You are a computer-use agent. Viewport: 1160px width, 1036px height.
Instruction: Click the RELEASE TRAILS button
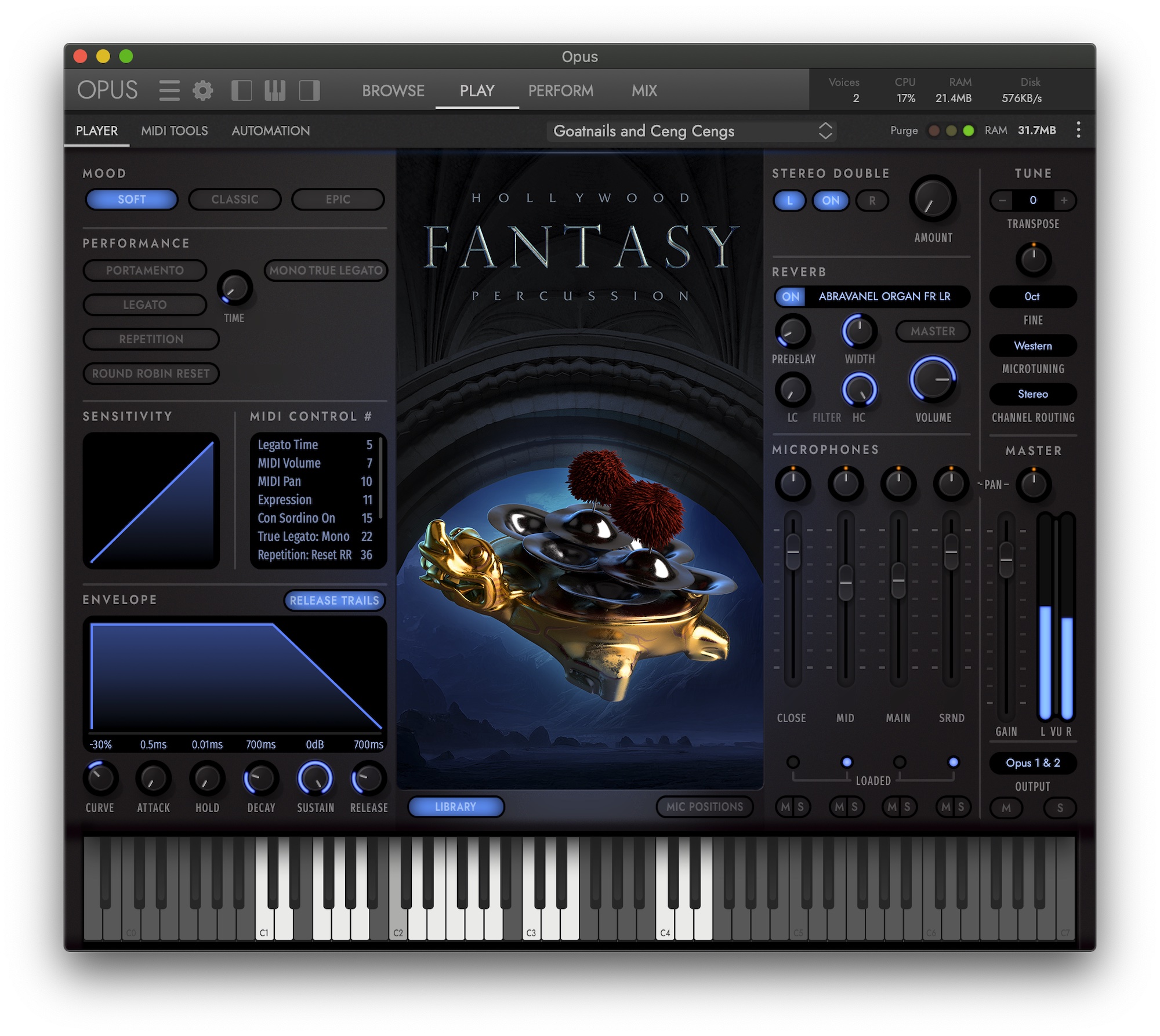tap(335, 600)
